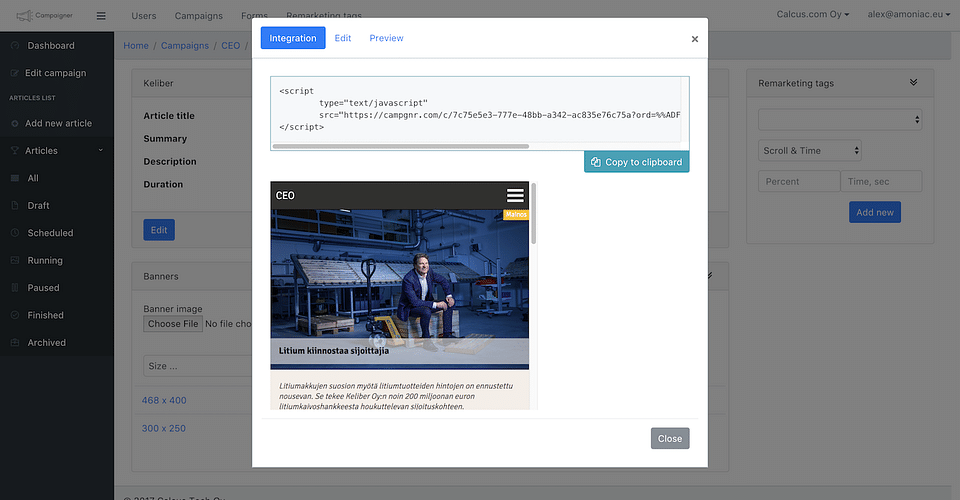Click the Draft file icon
This screenshot has height=500, width=960.
(15, 206)
